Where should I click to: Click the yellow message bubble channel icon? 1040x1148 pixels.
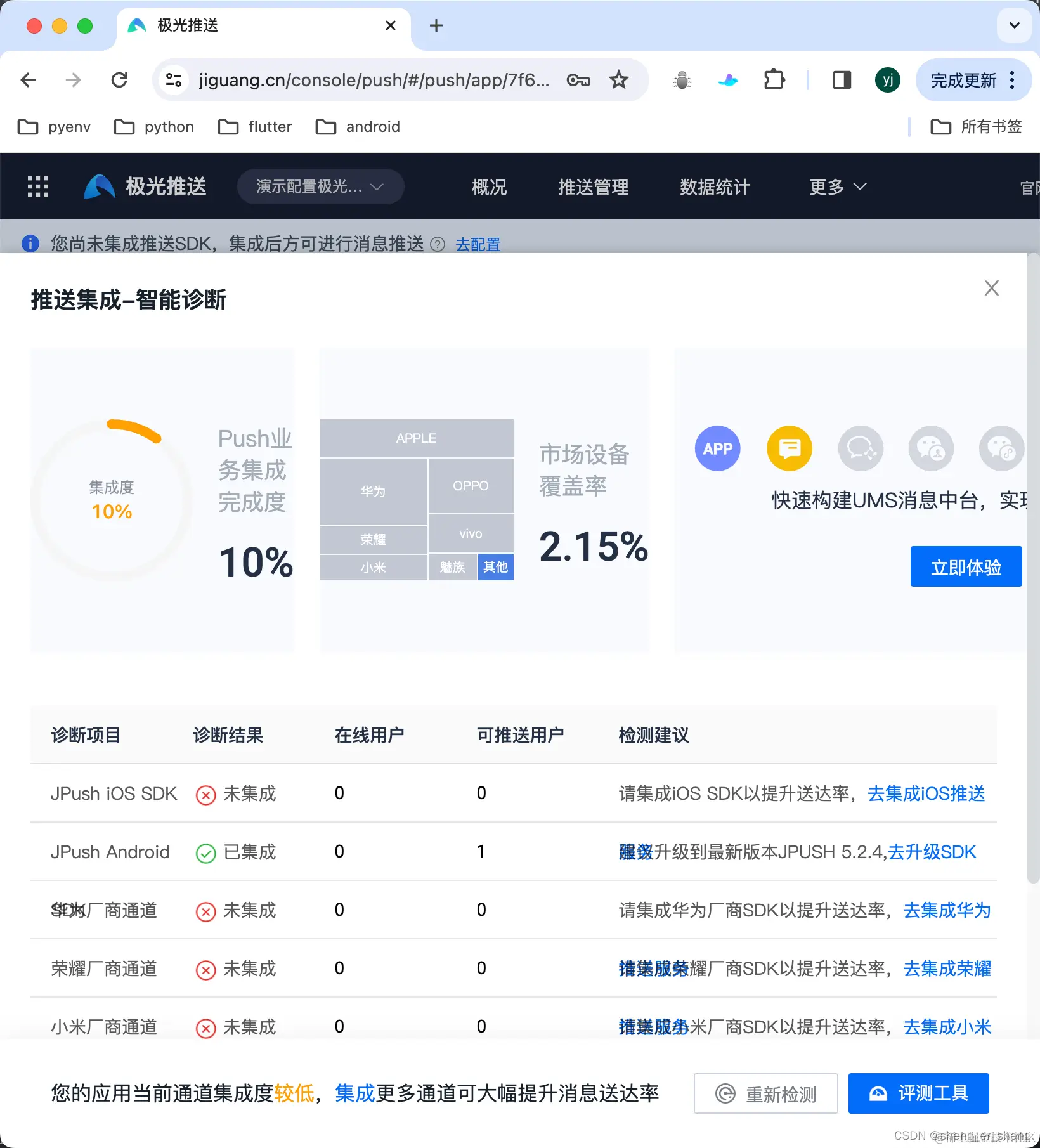click(x=789, y=448)
